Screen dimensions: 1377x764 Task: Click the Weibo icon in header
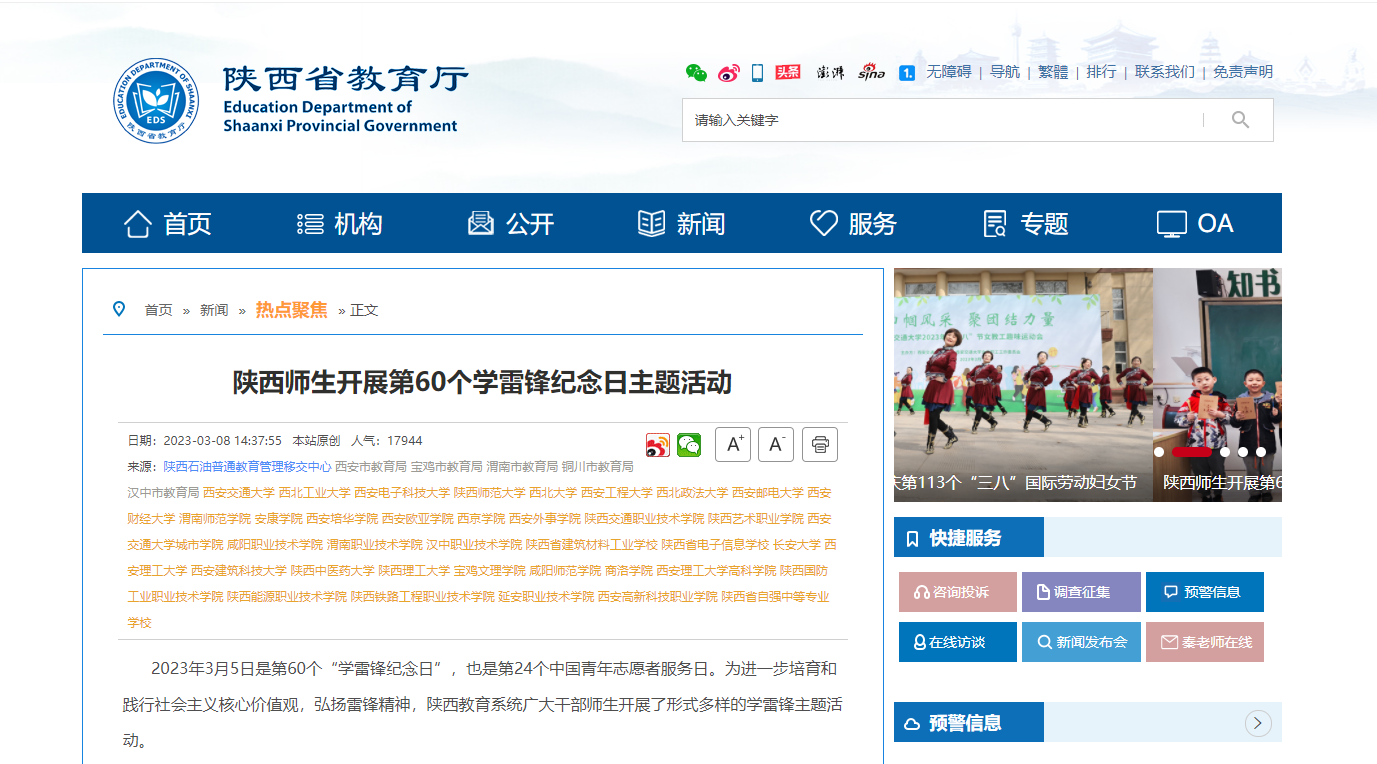728,72
